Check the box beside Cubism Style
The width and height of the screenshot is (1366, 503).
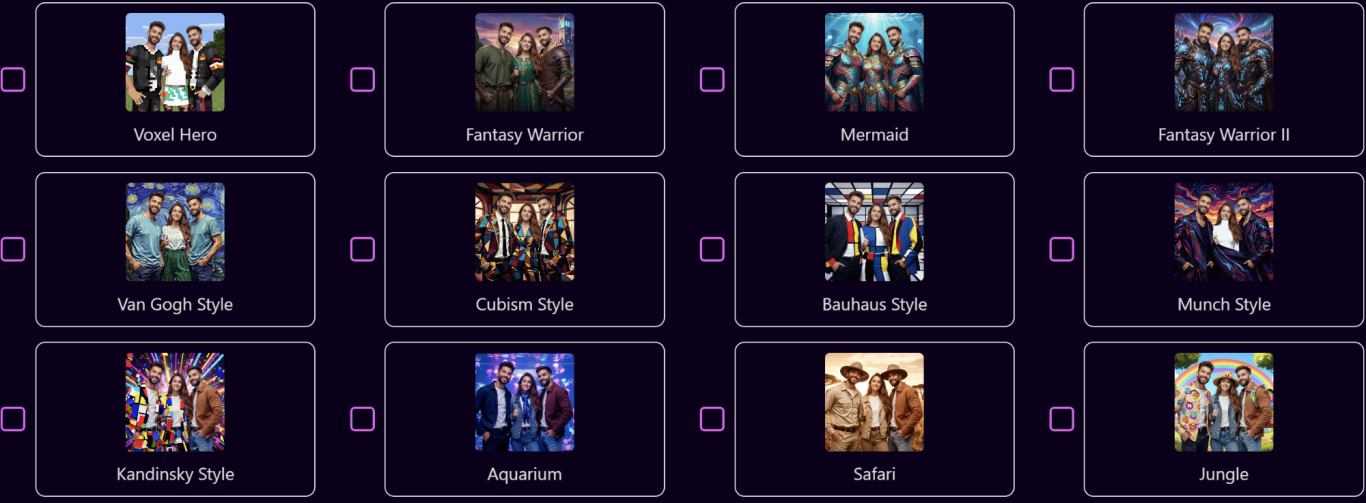(362, 249)
